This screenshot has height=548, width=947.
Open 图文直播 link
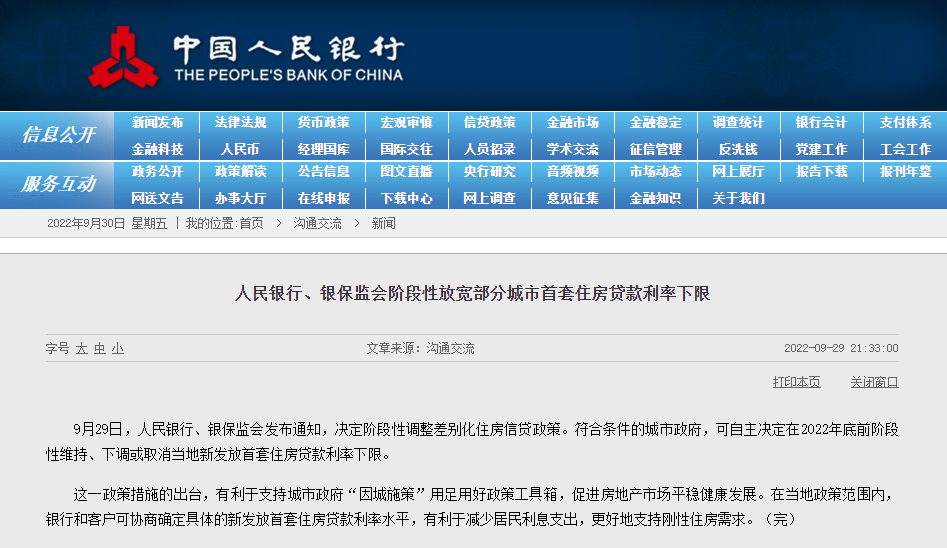[x=406, y=172]
